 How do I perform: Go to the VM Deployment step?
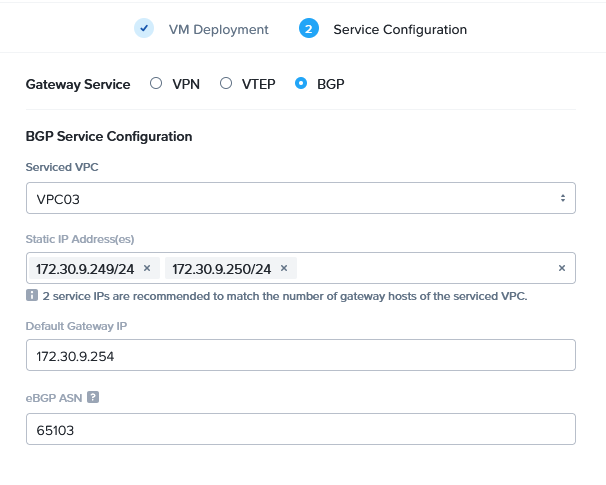point(217,29)
